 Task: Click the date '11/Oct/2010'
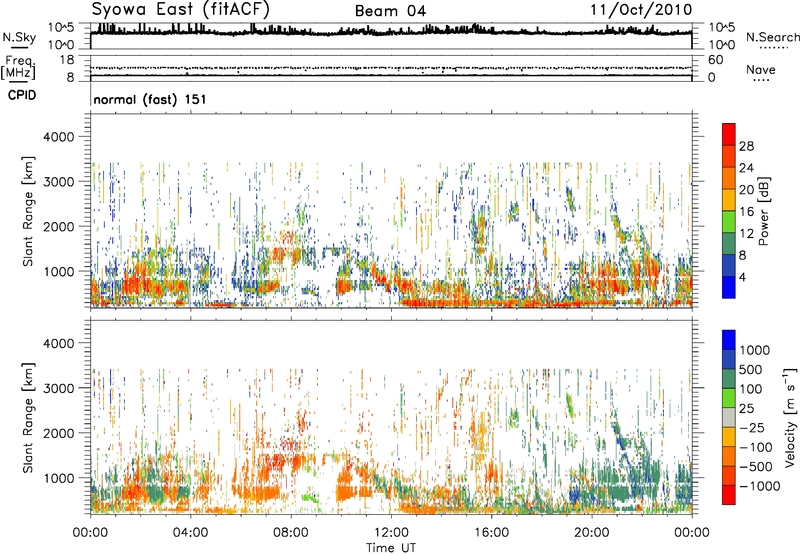641,10
